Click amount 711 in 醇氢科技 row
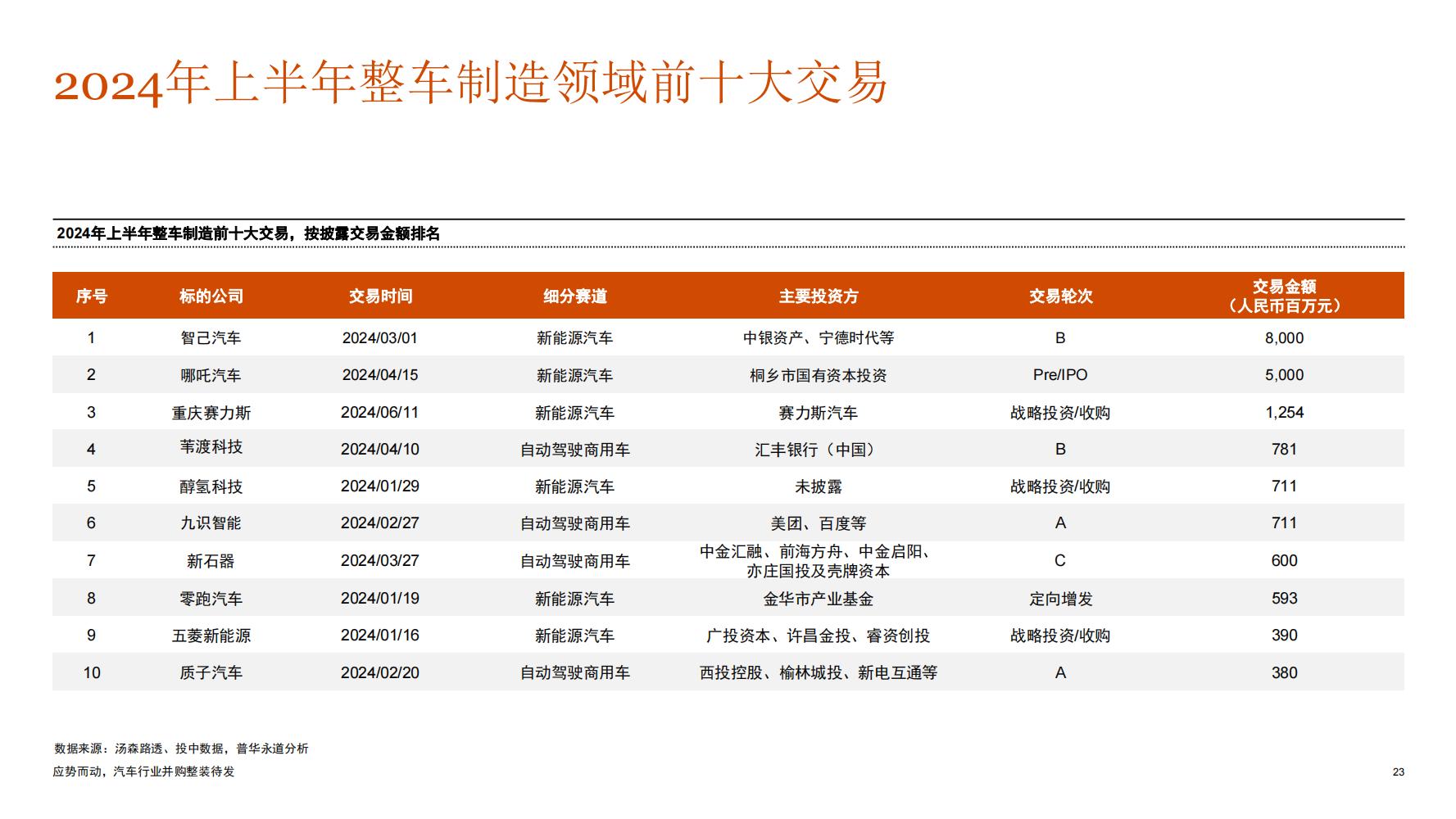Viewport: 1456px width, 819px height. point(1284,486)
